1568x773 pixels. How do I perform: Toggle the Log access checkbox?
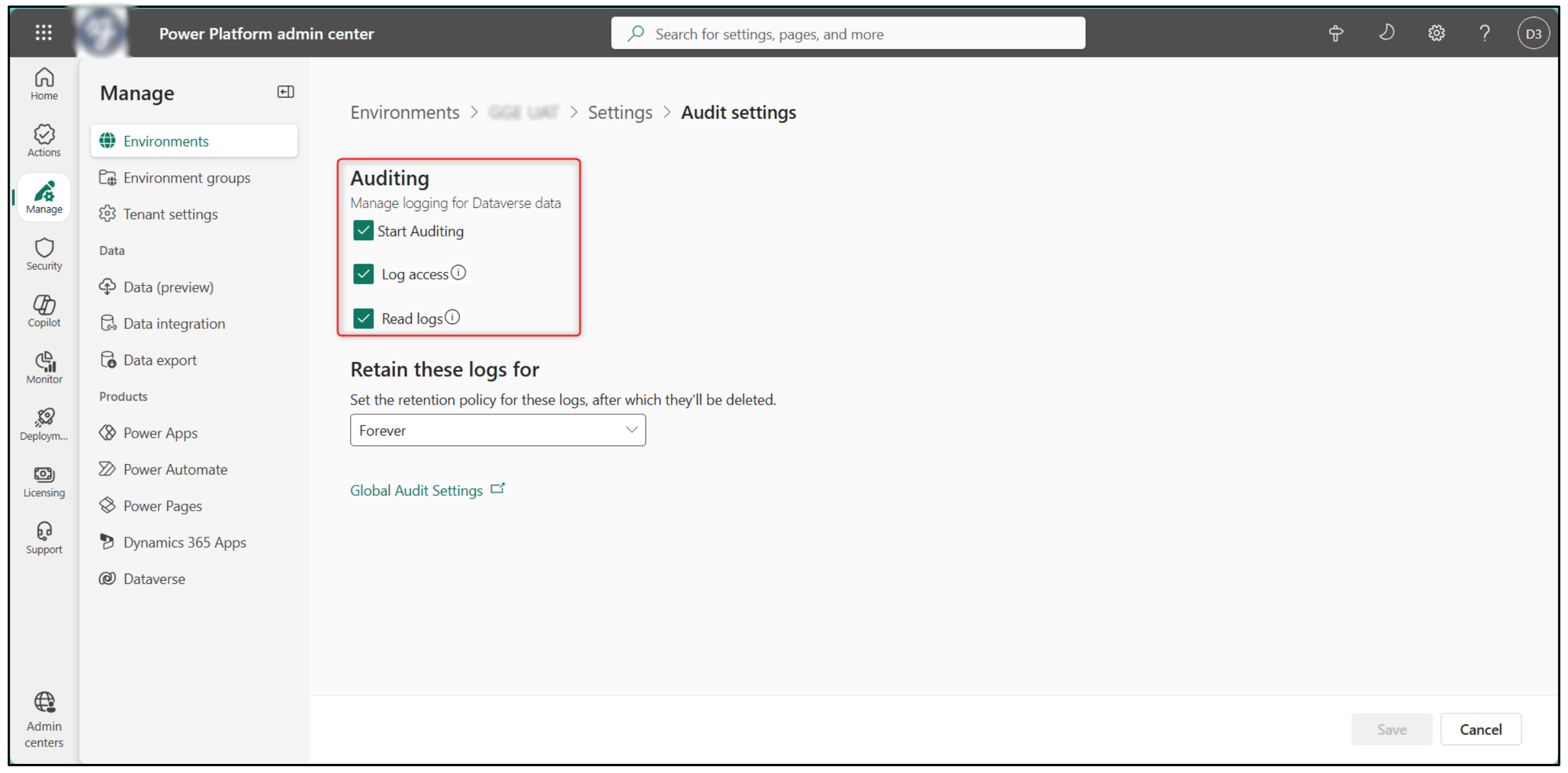pyautogui.click(x=363, y=274)
